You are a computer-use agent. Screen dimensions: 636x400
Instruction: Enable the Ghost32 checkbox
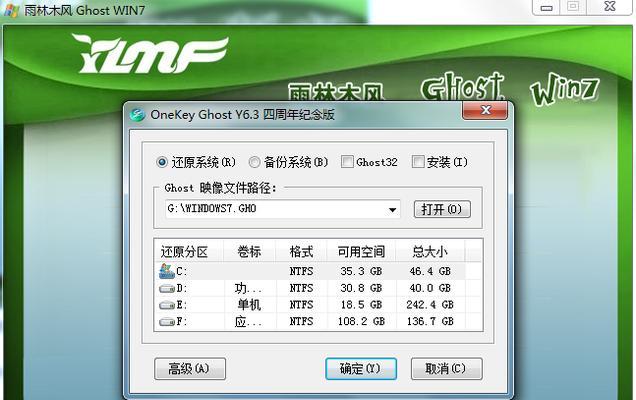point(347,161)
